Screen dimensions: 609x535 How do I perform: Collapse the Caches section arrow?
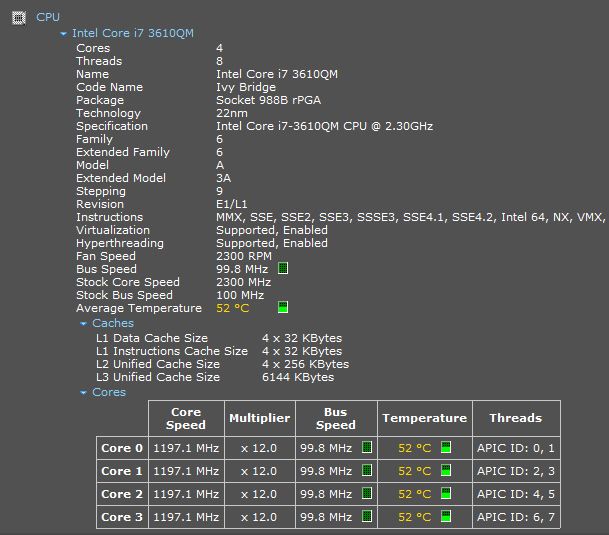[84, 324]
